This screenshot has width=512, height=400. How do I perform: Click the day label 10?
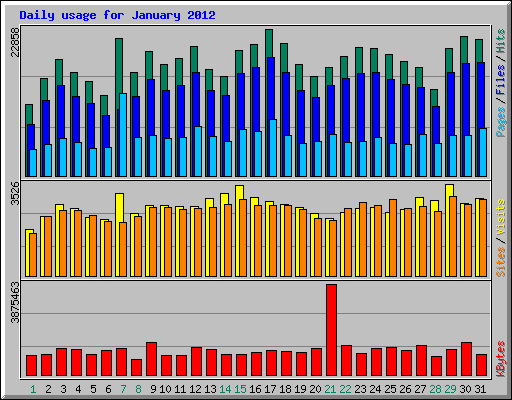[x=165, y=389]
